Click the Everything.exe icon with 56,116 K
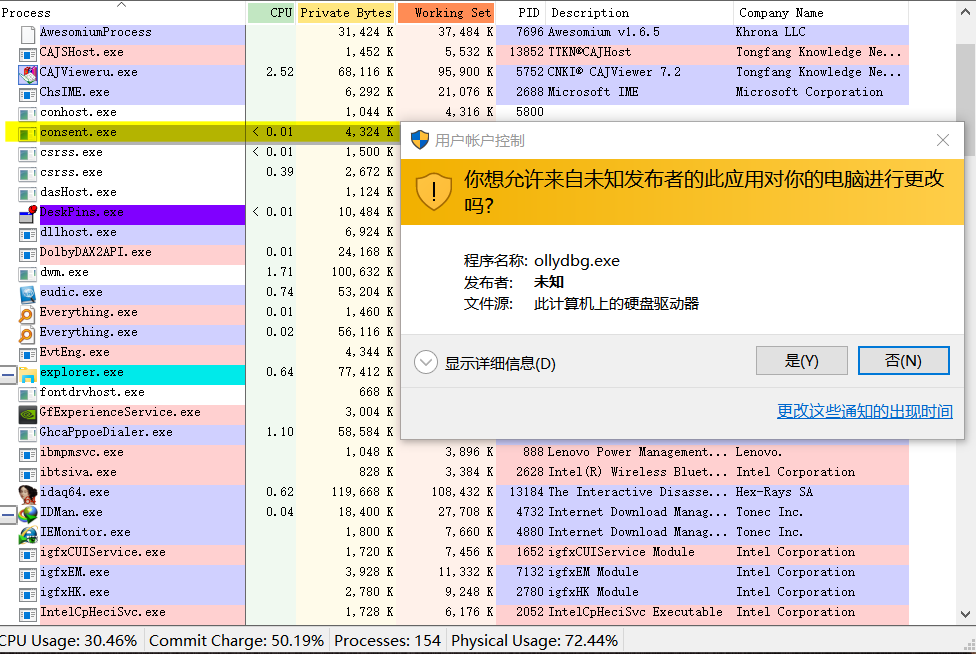 [27, 334]
